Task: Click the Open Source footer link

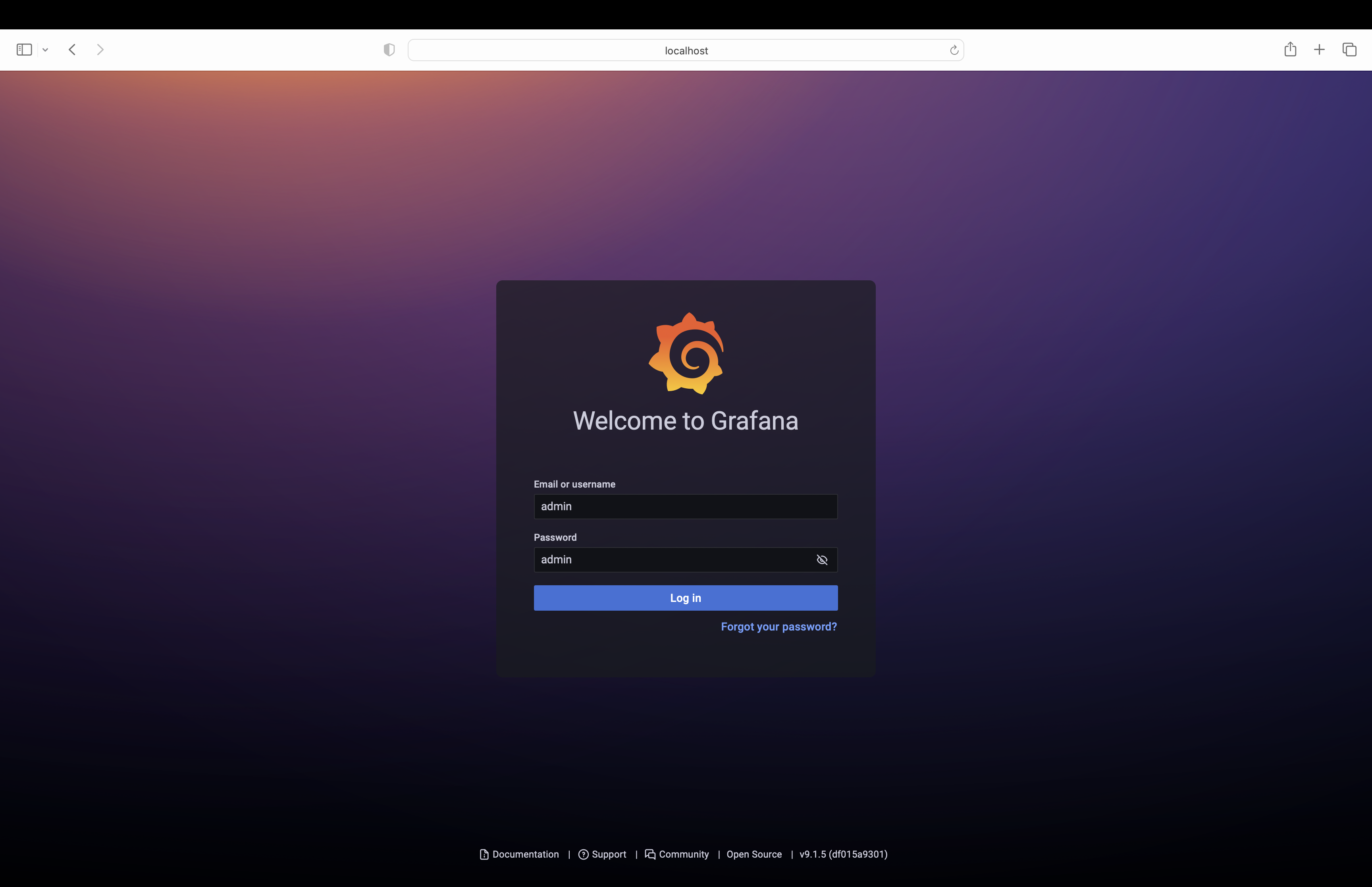Action: (x=753, y=854)
